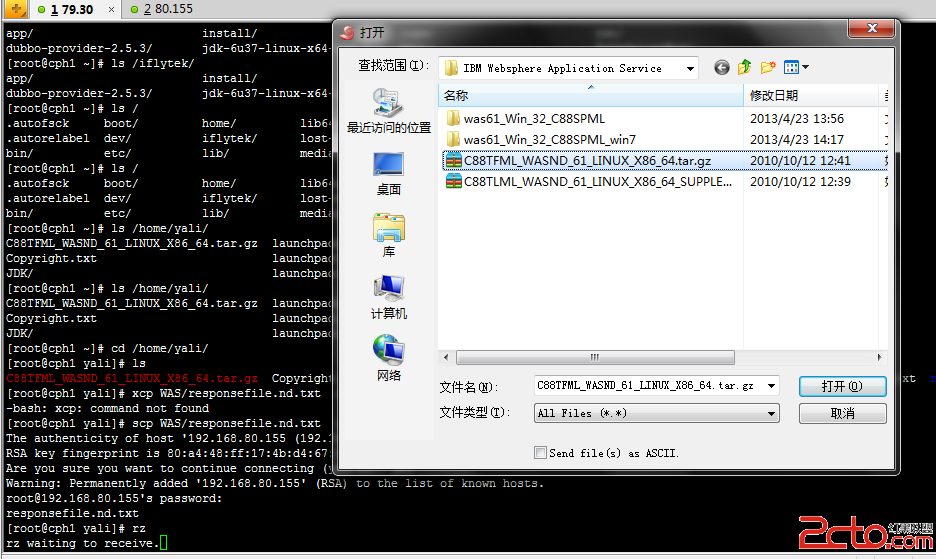936x559 pixels.
Task: Click was61_Win_32_C88SPML_win7 folder icon
Action: 454,139
